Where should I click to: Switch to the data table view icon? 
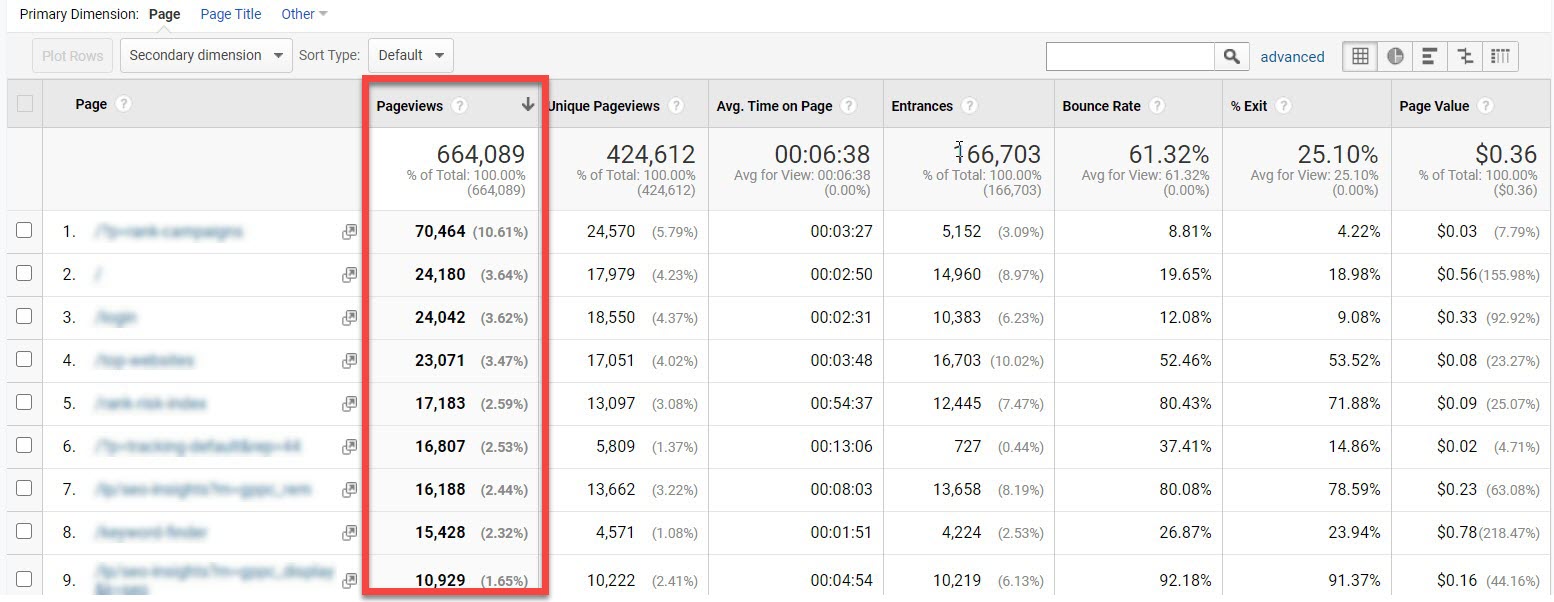(x=1360, y=57)
